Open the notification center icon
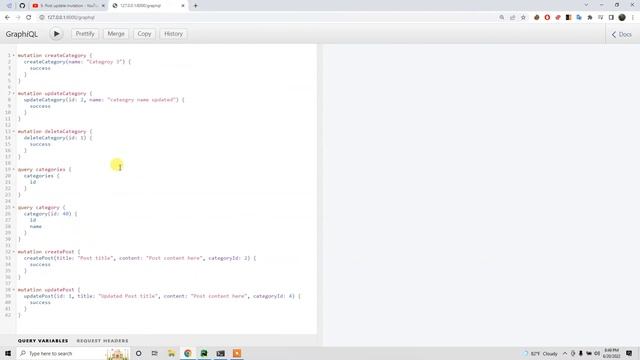 tap(629, 353)
